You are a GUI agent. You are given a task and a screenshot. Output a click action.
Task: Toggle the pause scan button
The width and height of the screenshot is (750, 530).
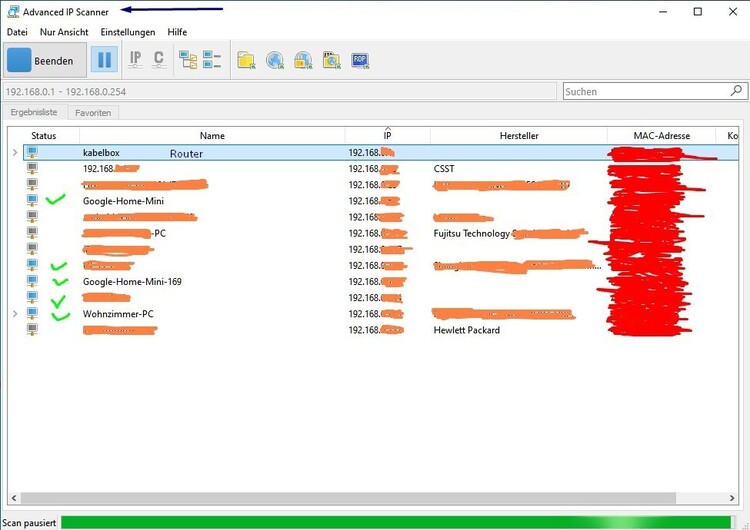(x=104, y=60)
